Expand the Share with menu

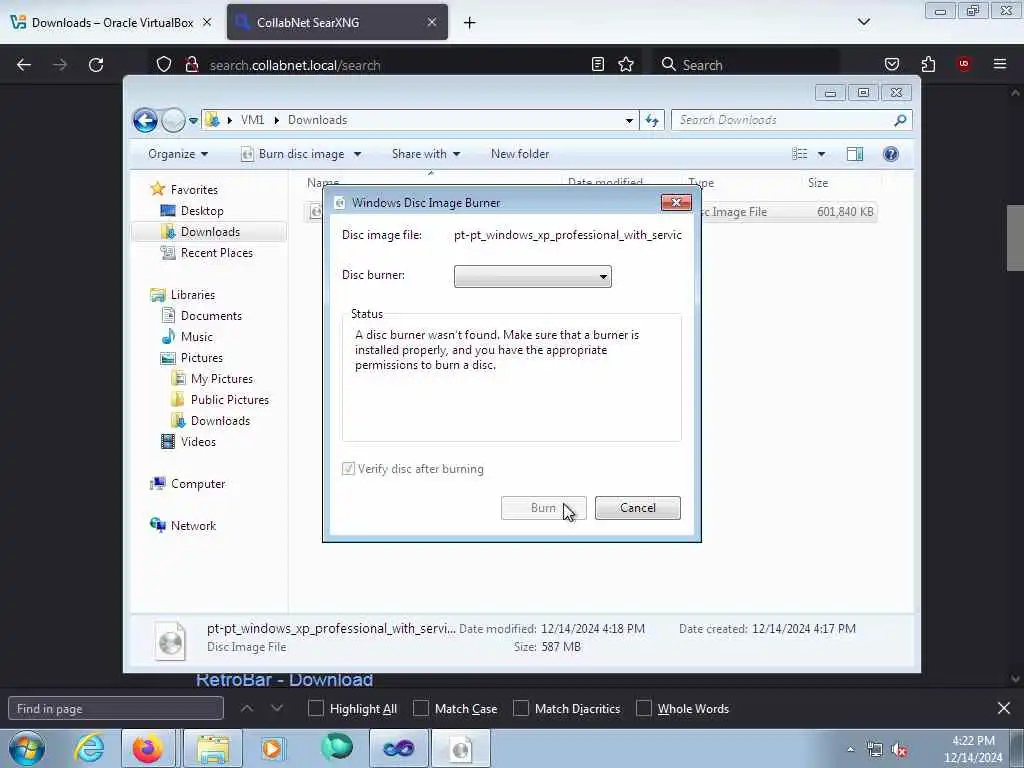tap(426, 154)
